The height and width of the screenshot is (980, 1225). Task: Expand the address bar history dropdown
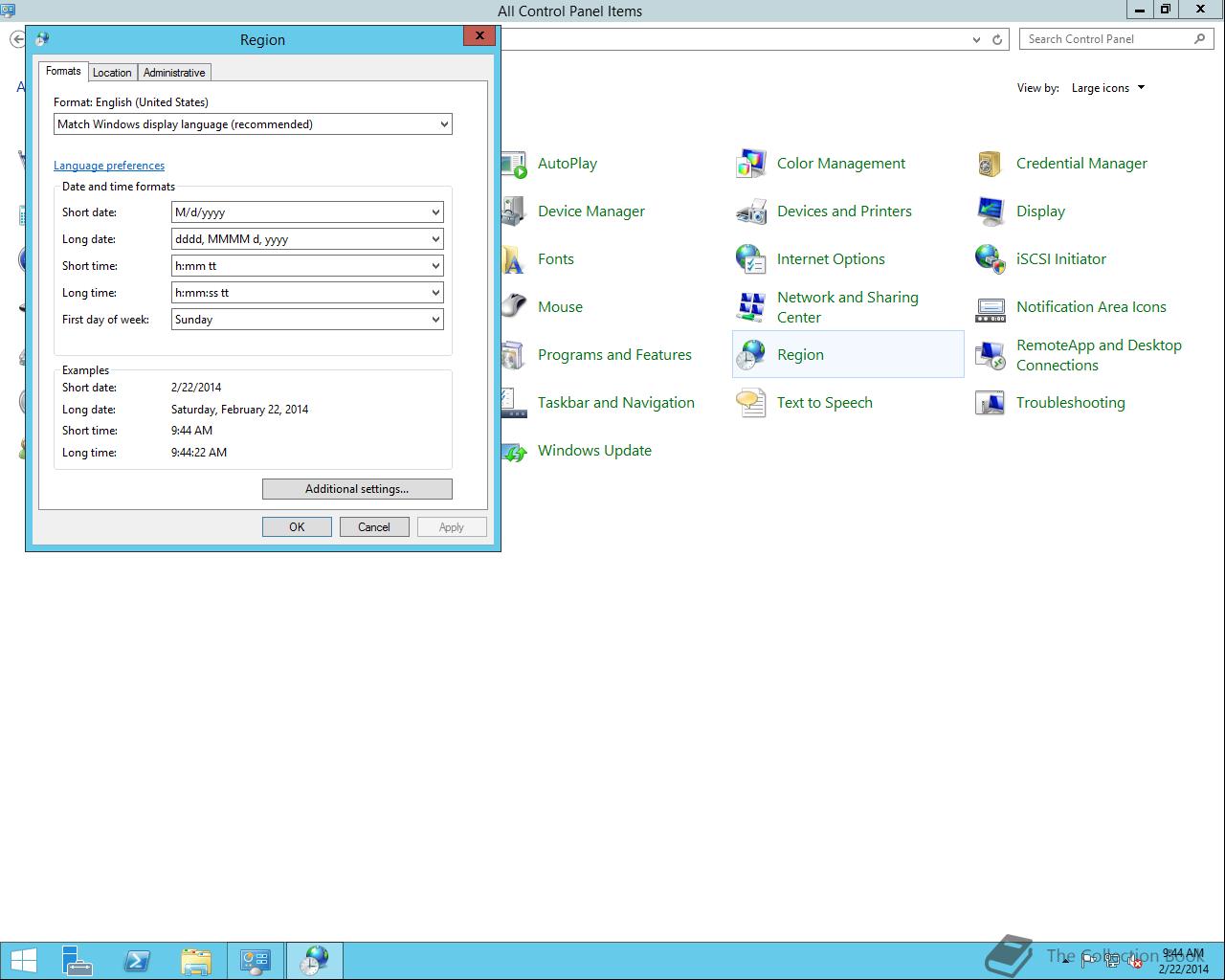tap(976, 39)
